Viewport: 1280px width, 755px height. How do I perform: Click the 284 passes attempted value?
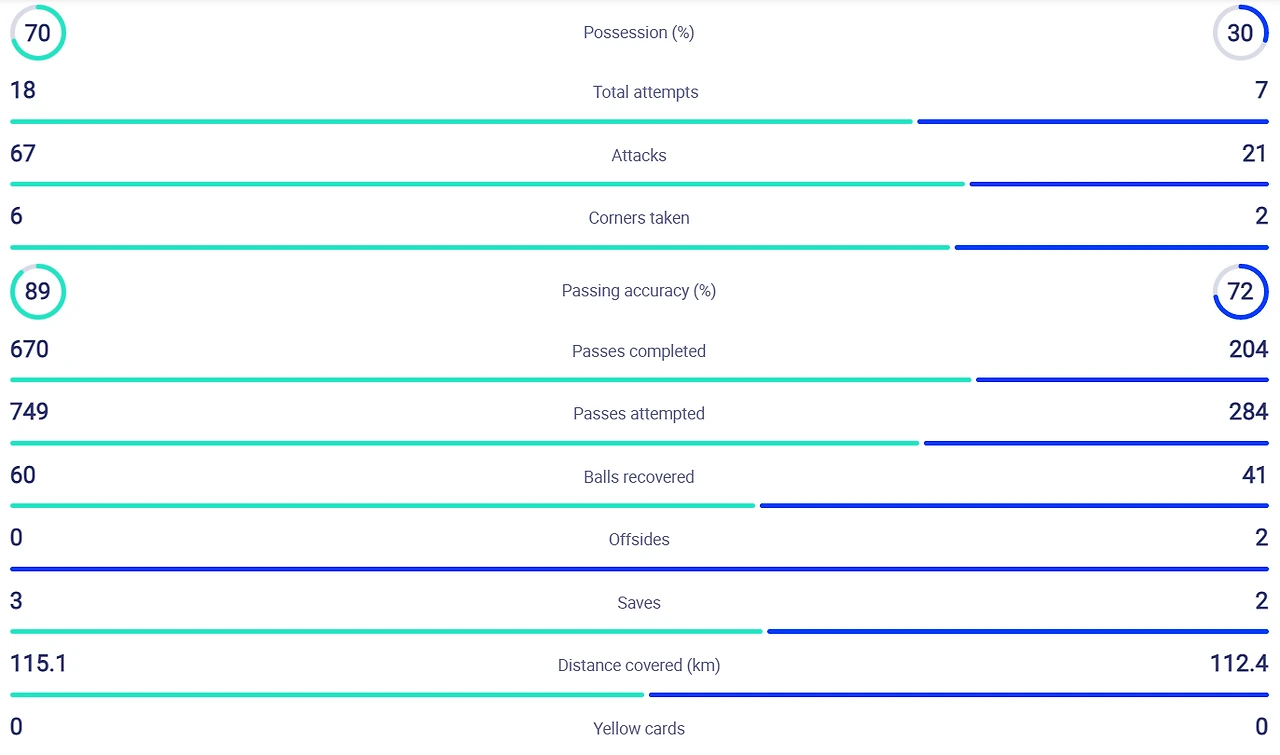point(1248,412)
